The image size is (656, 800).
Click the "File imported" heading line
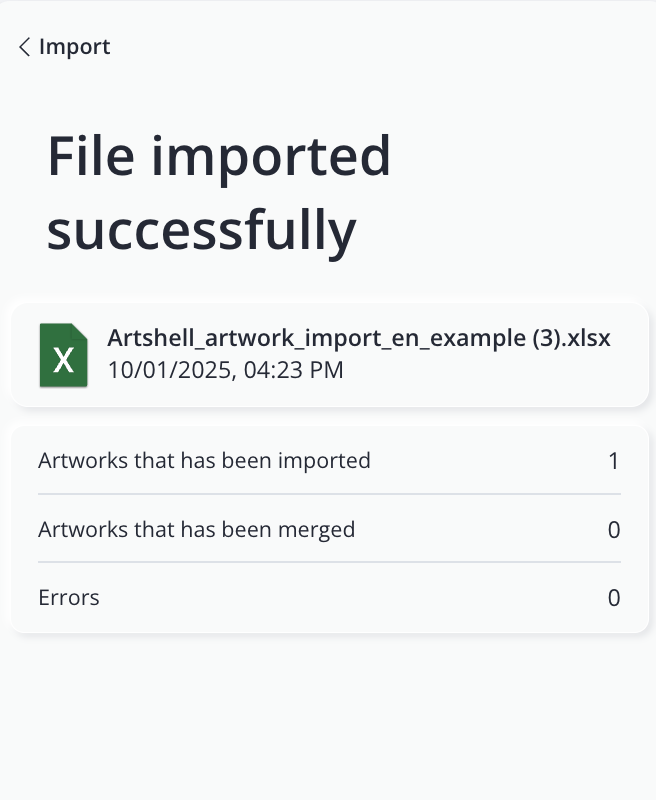click(218, 156)
